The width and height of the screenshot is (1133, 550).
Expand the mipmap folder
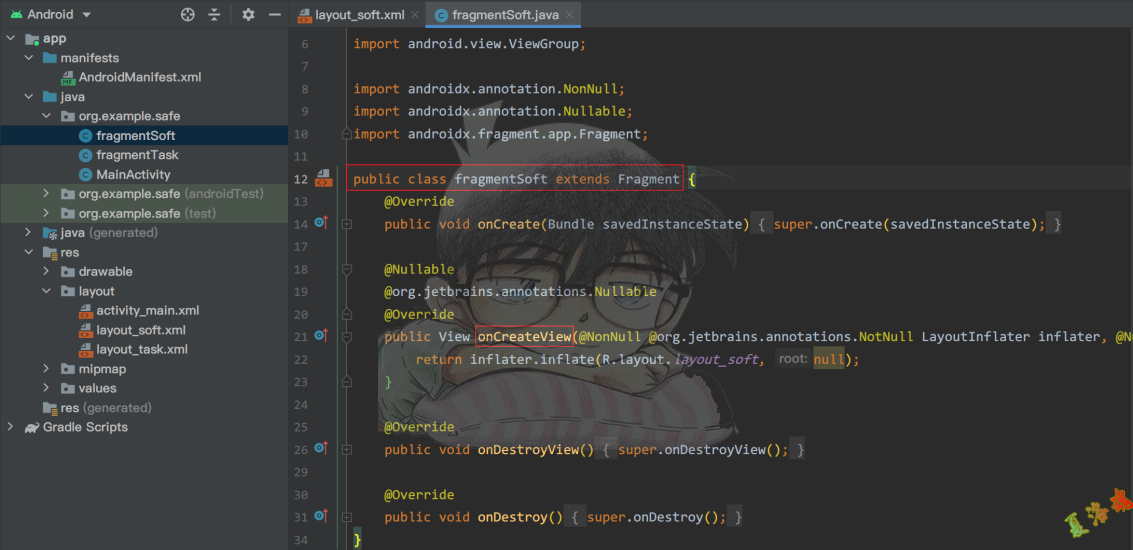click(47, 369)
